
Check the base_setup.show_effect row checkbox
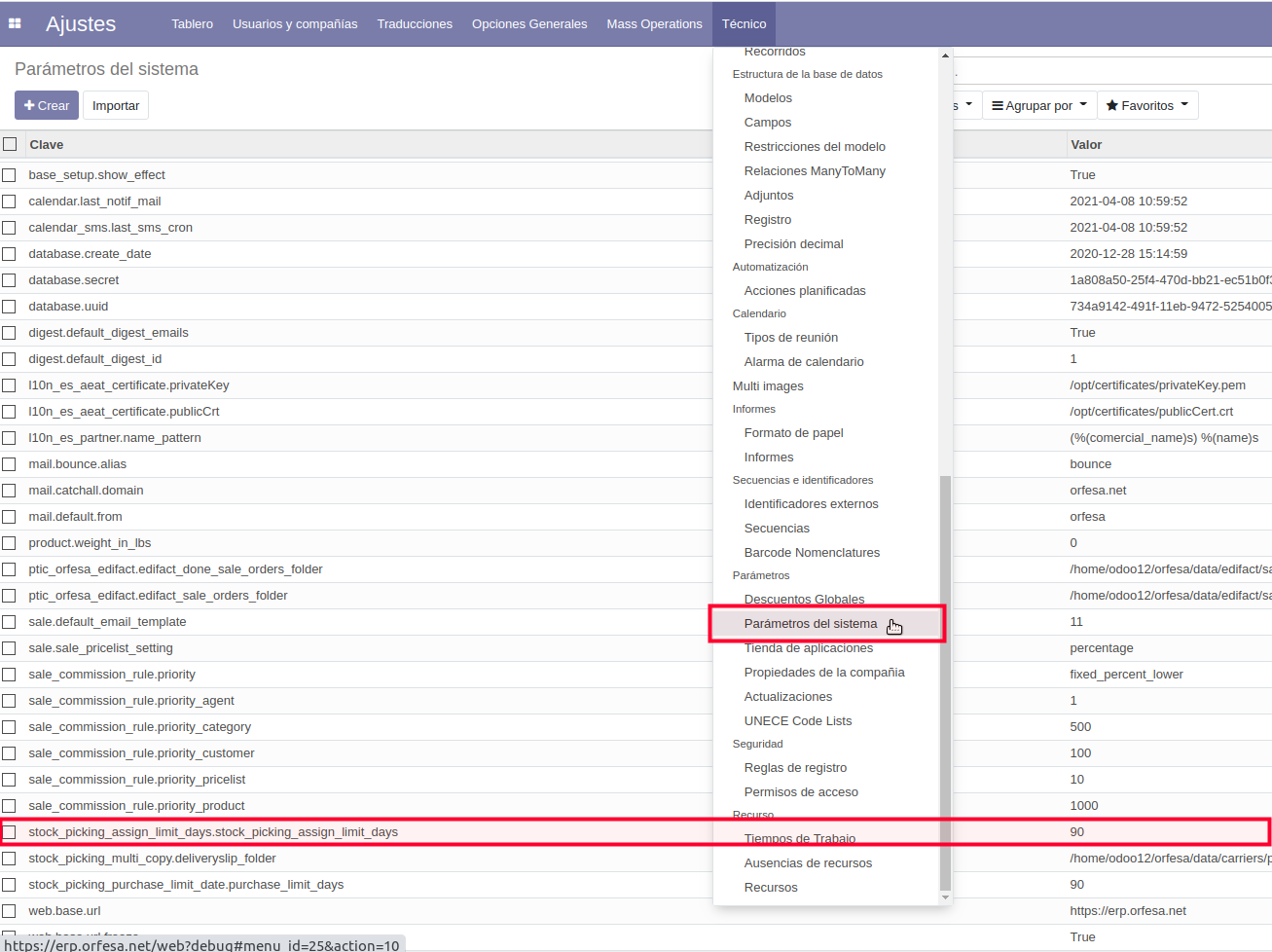click(9, 175)
